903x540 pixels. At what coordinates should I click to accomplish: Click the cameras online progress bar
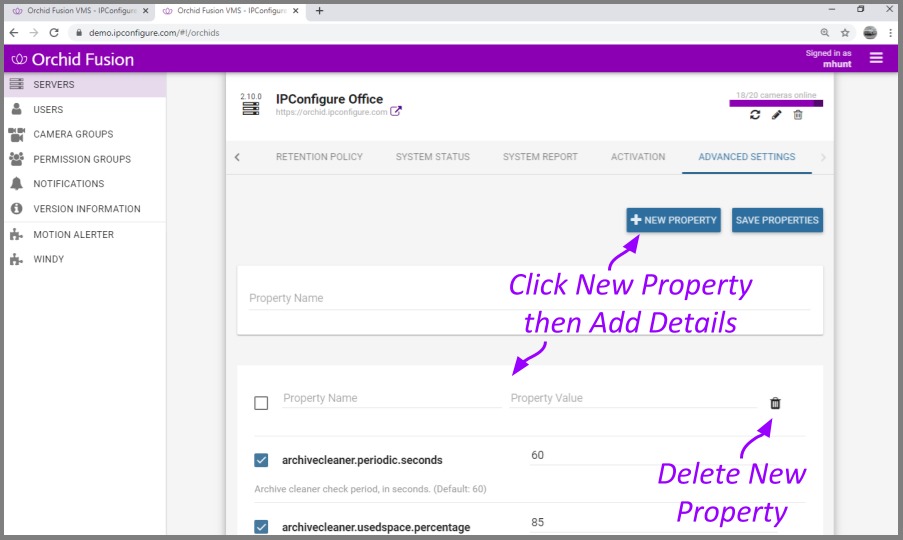coord(776,103)
